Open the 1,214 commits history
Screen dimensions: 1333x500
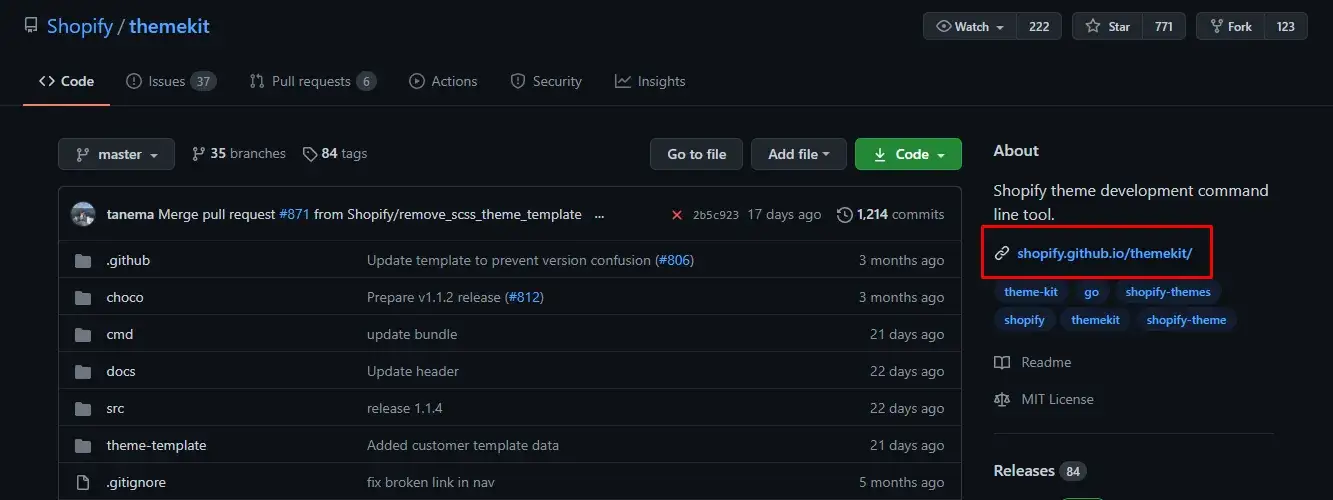[x=891, y=214]
